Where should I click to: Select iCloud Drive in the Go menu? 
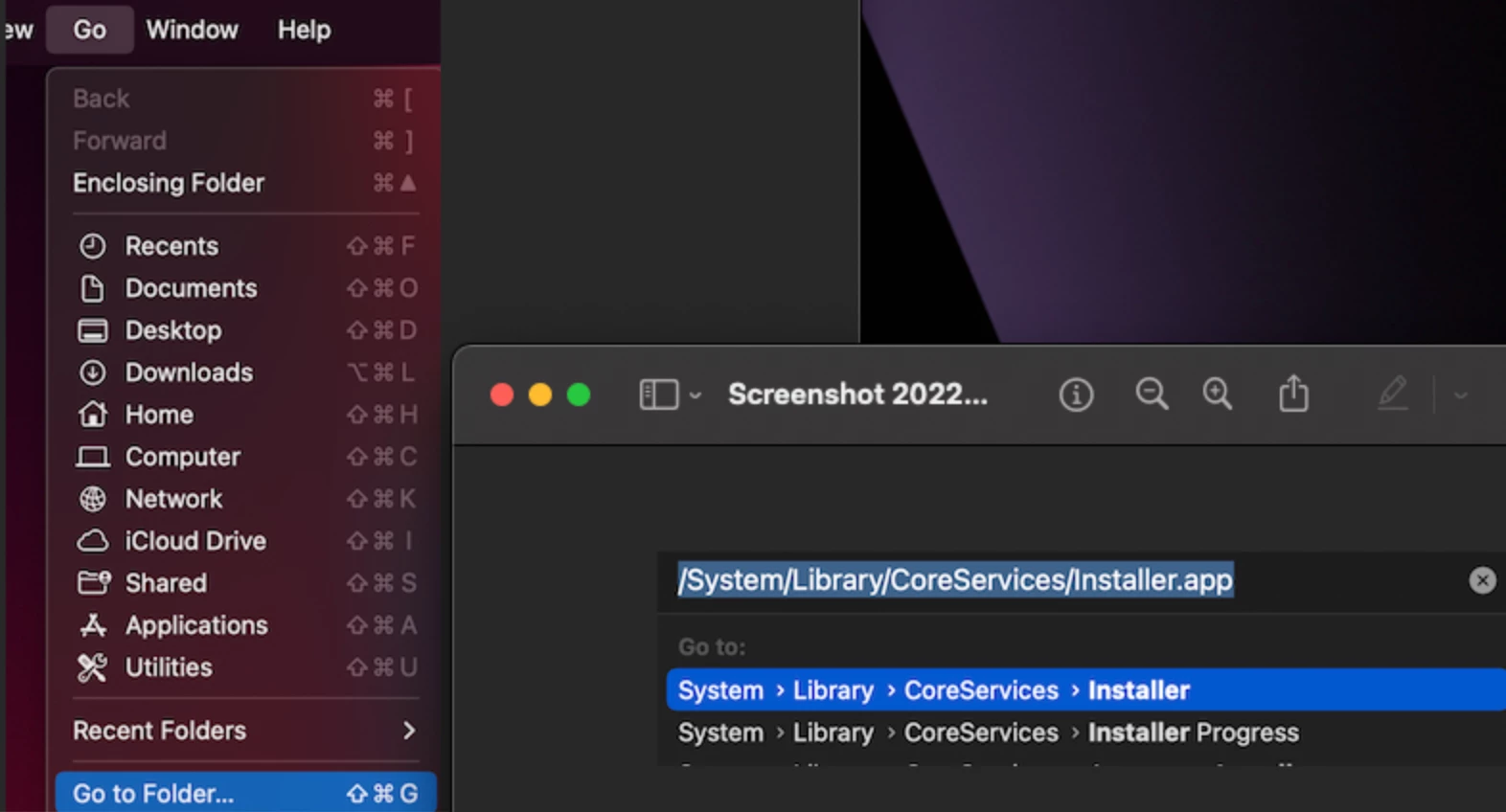point(244,541)
